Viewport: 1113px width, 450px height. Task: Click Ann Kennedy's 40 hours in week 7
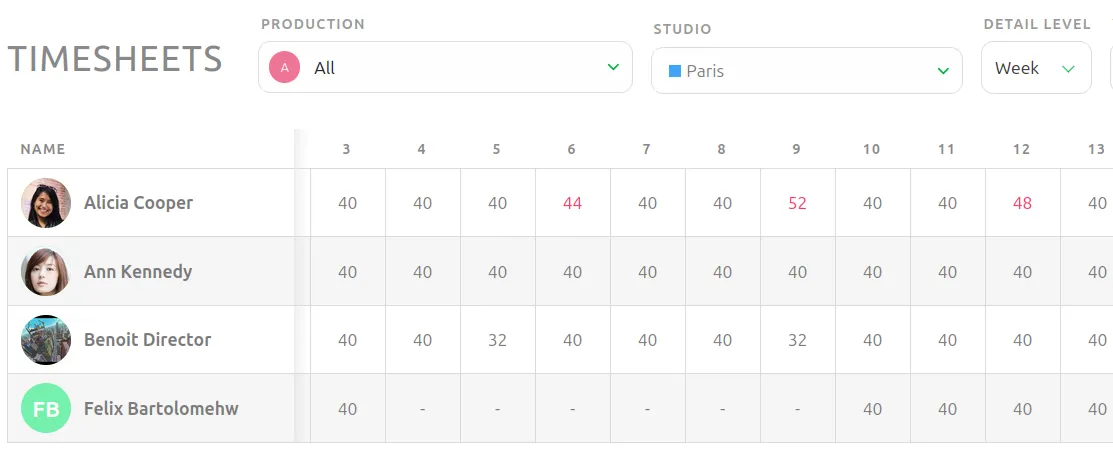coord(647,272)
